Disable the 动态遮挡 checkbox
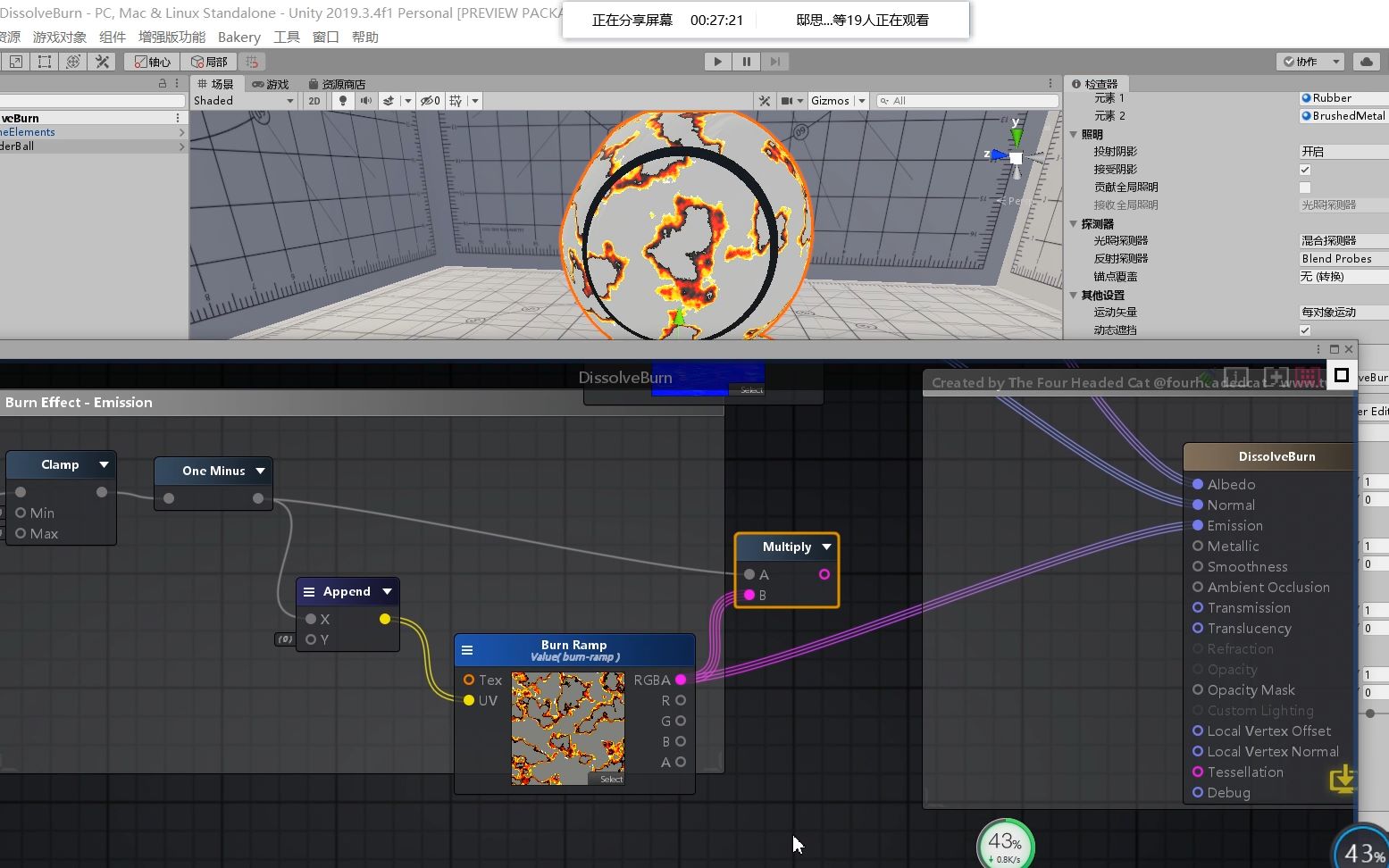 click(x=1304, y=330)
